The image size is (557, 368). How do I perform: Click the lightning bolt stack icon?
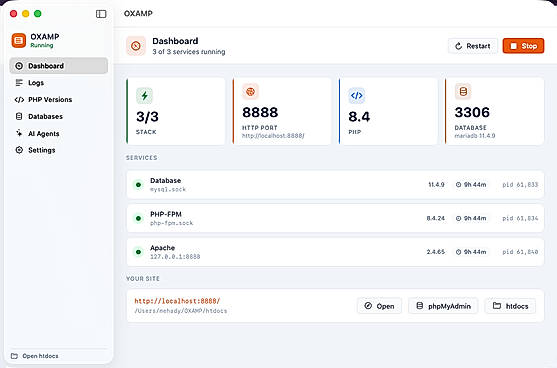(144, 96)
